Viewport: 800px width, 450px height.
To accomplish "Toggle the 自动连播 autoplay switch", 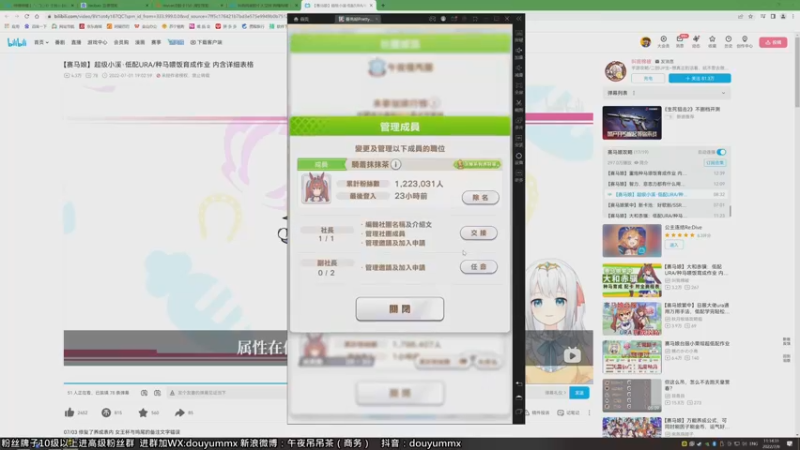I will (x=721, y=152).
